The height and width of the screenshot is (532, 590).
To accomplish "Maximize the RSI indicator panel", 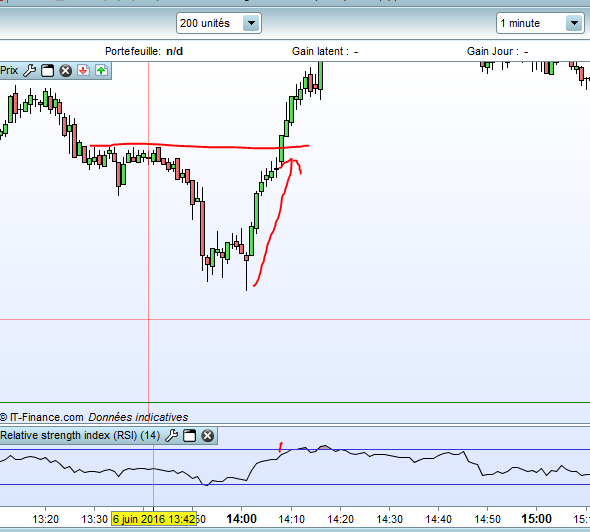I will tap(189, 435).
